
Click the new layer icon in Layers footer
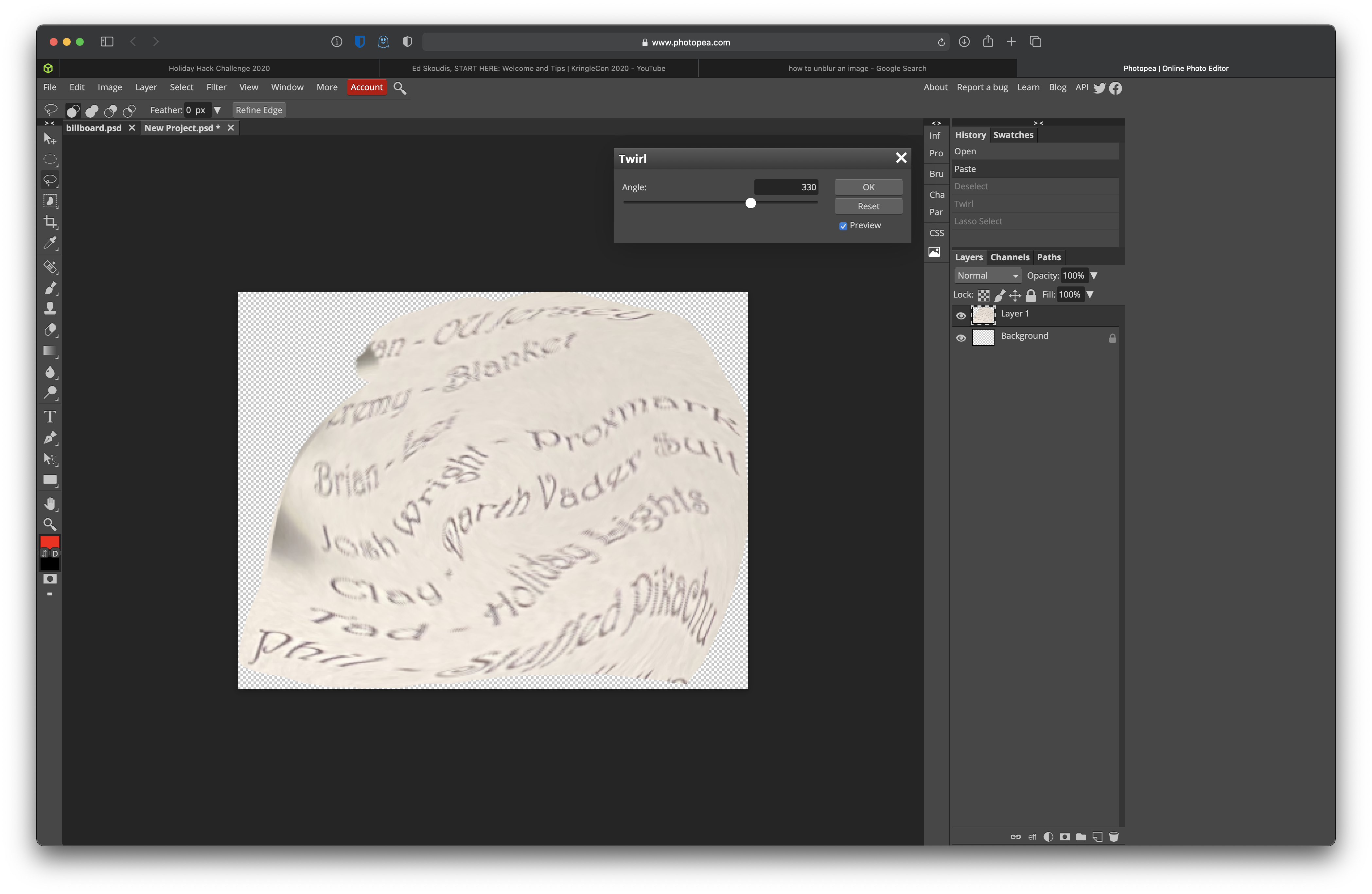point(1098,837)
